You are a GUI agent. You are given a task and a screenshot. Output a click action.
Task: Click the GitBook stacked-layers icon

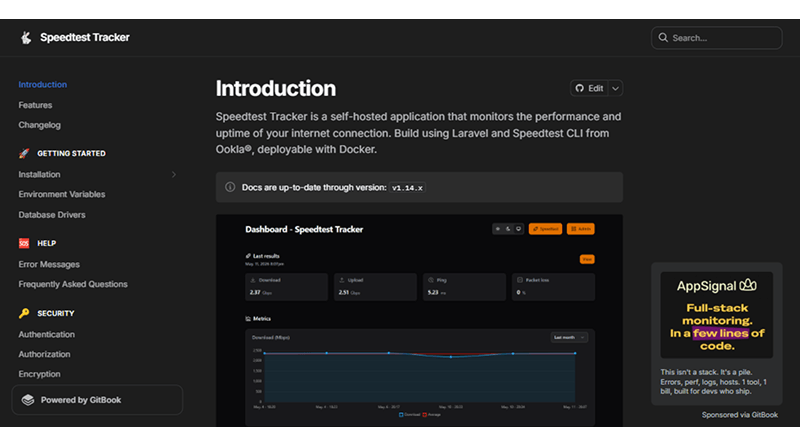[28, 400]
